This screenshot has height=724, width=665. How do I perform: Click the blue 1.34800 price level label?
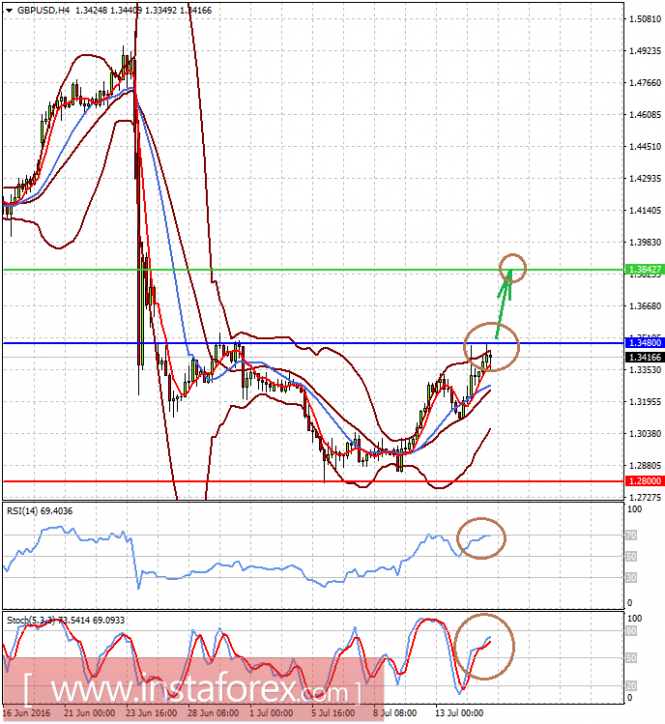pyautogui.click(x=645, y=343)
